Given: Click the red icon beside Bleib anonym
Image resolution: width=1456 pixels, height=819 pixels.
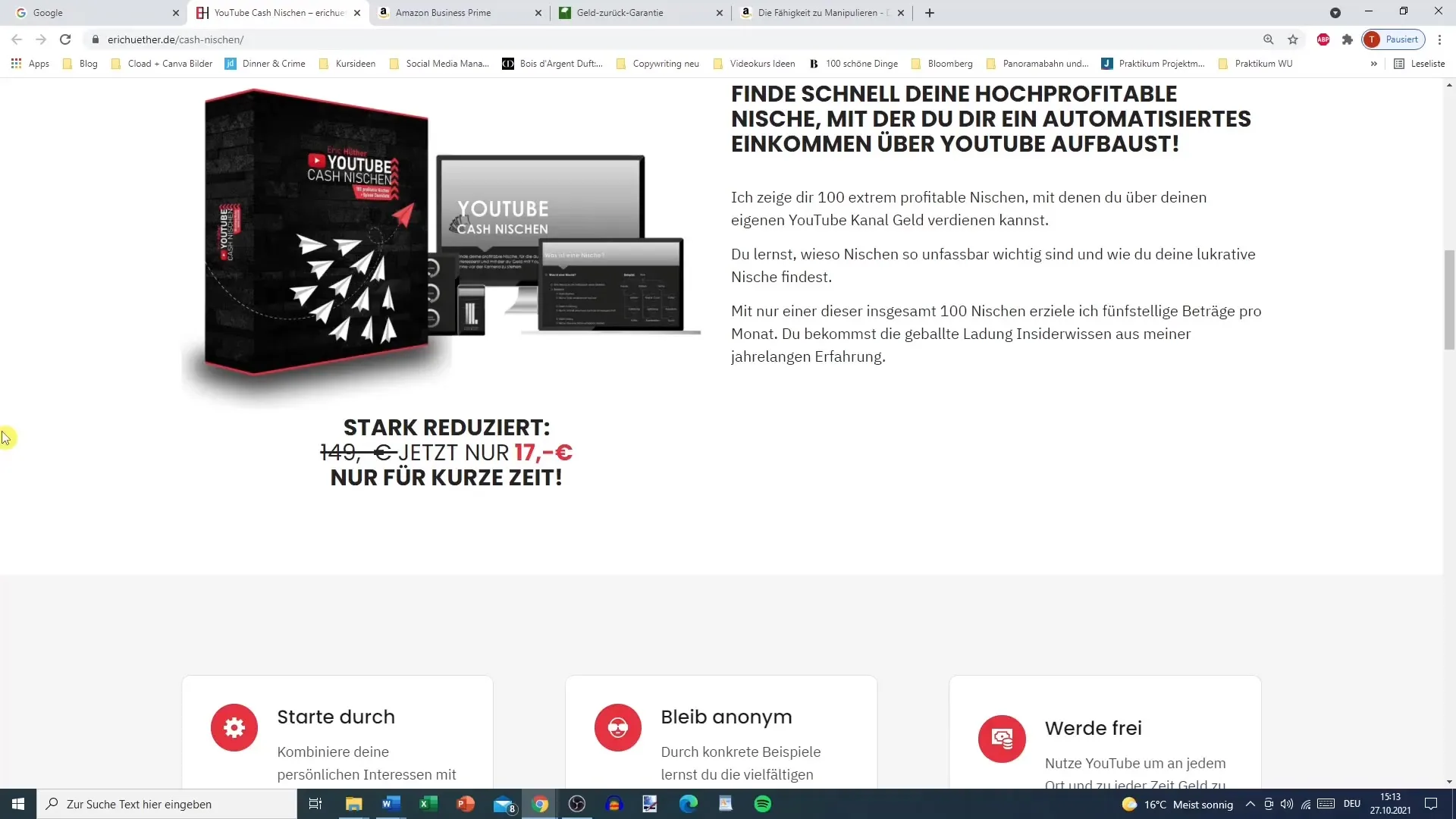Looking at the screenshot, I should pos(618,728).
